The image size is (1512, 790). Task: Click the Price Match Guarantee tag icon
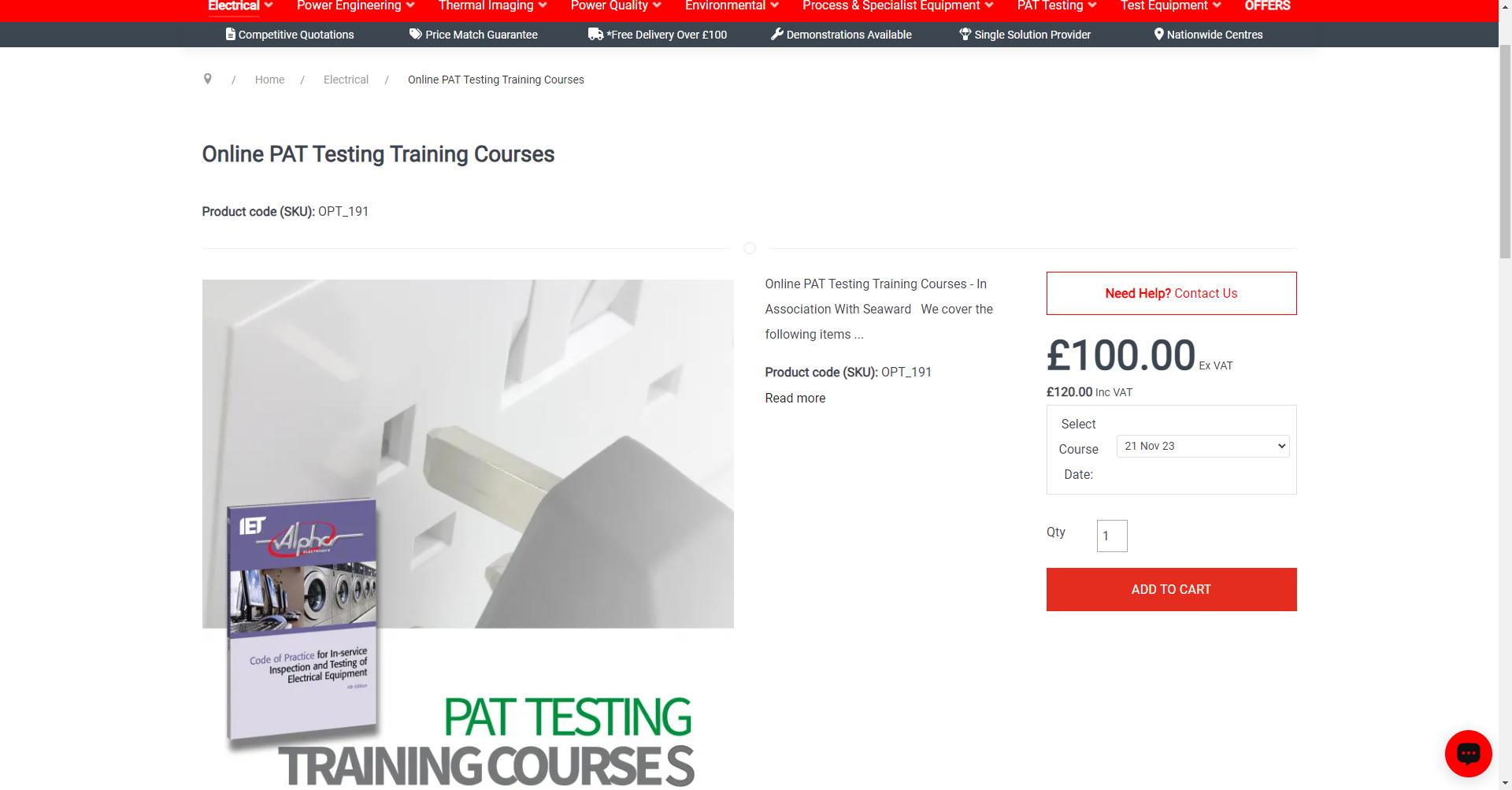pyautogui.click(x=416, y=34)
